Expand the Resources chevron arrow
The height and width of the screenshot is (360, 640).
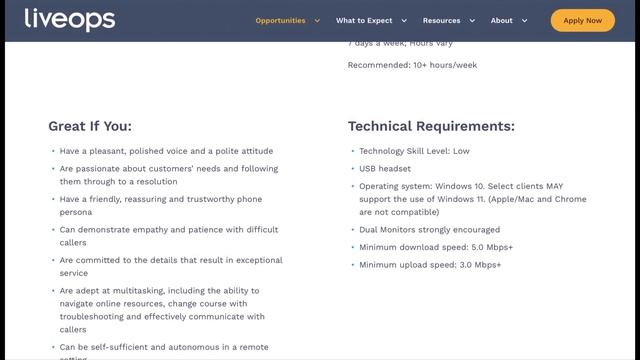(x=472, y=21)
